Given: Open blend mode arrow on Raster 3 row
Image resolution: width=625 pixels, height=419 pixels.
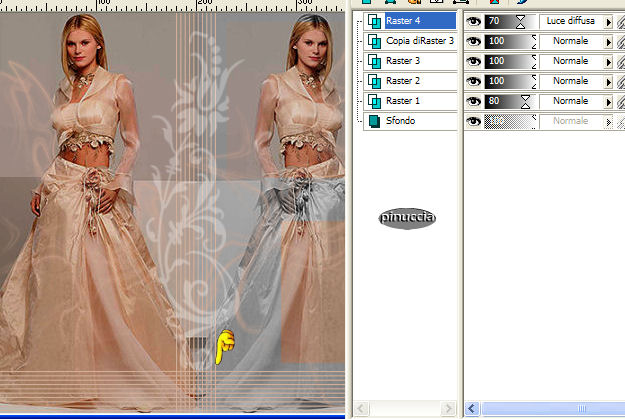Looking at the screenshot, I should 608,62.
